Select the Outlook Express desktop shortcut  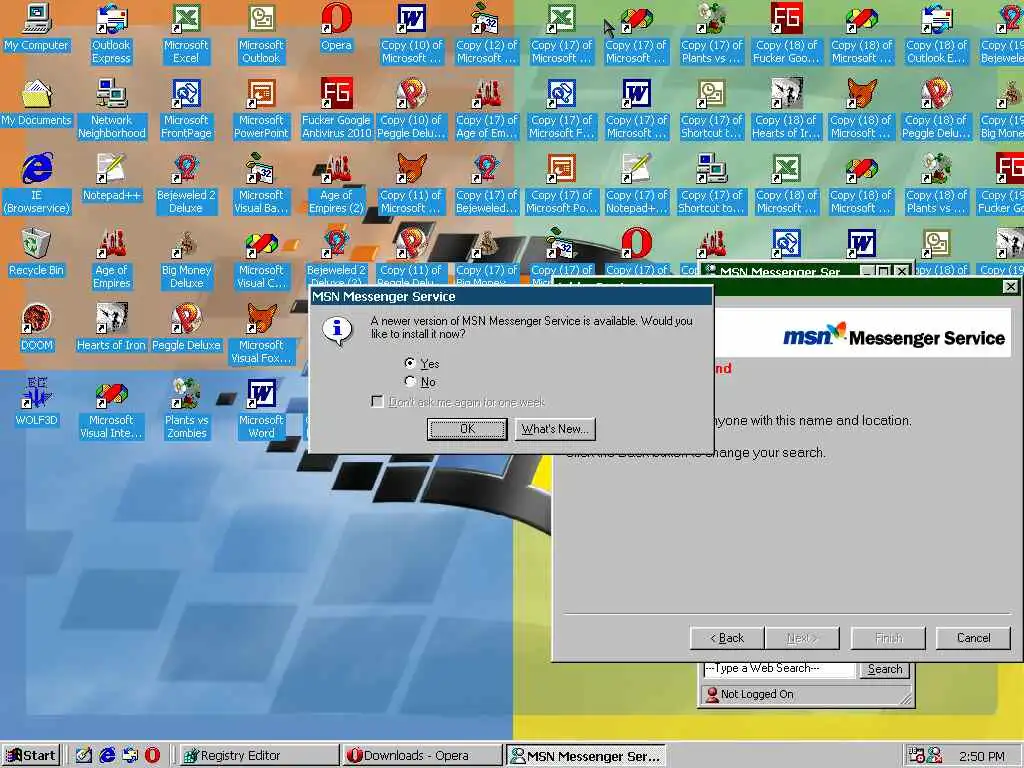[111, 34]
